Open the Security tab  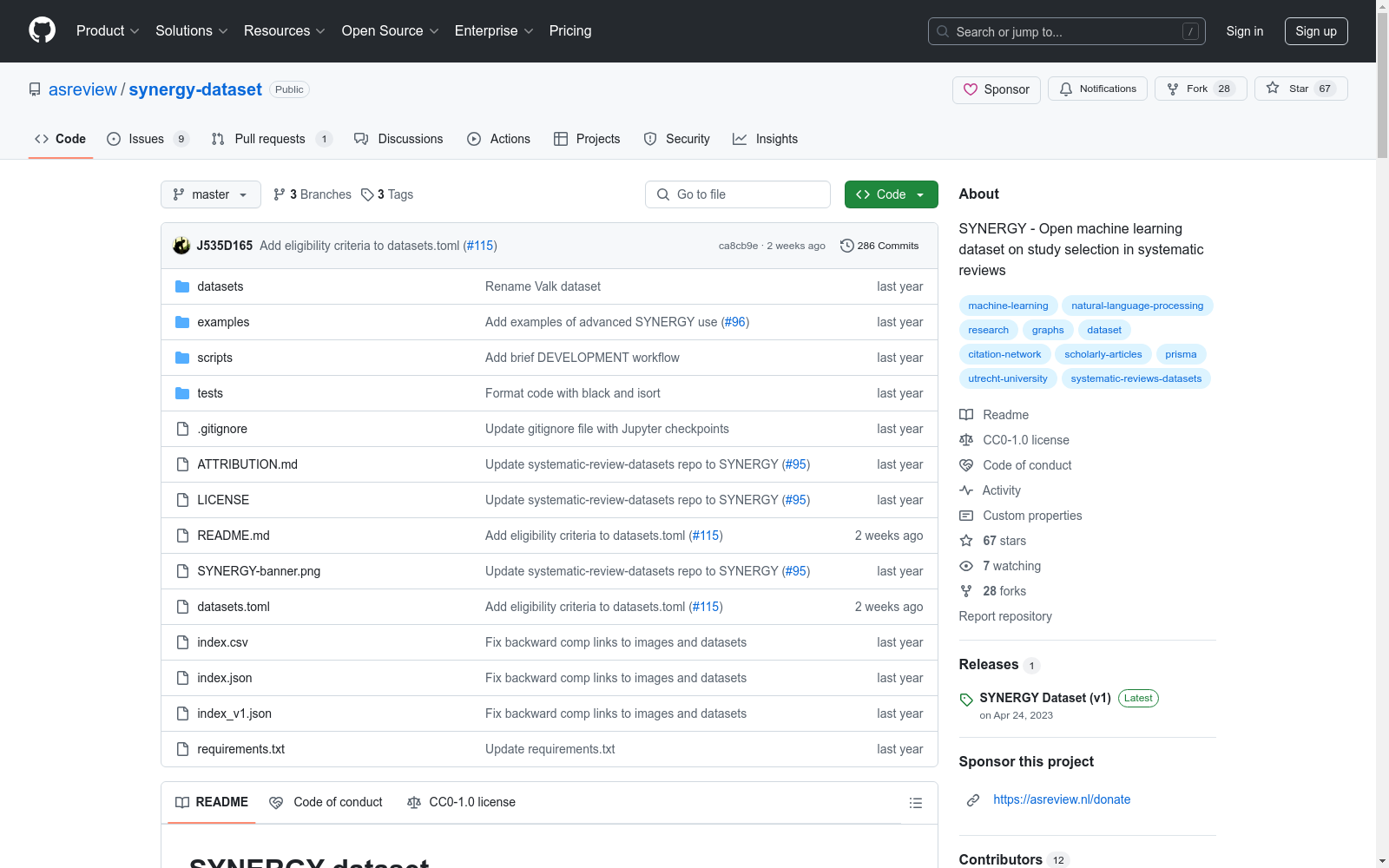click(676, 139)
